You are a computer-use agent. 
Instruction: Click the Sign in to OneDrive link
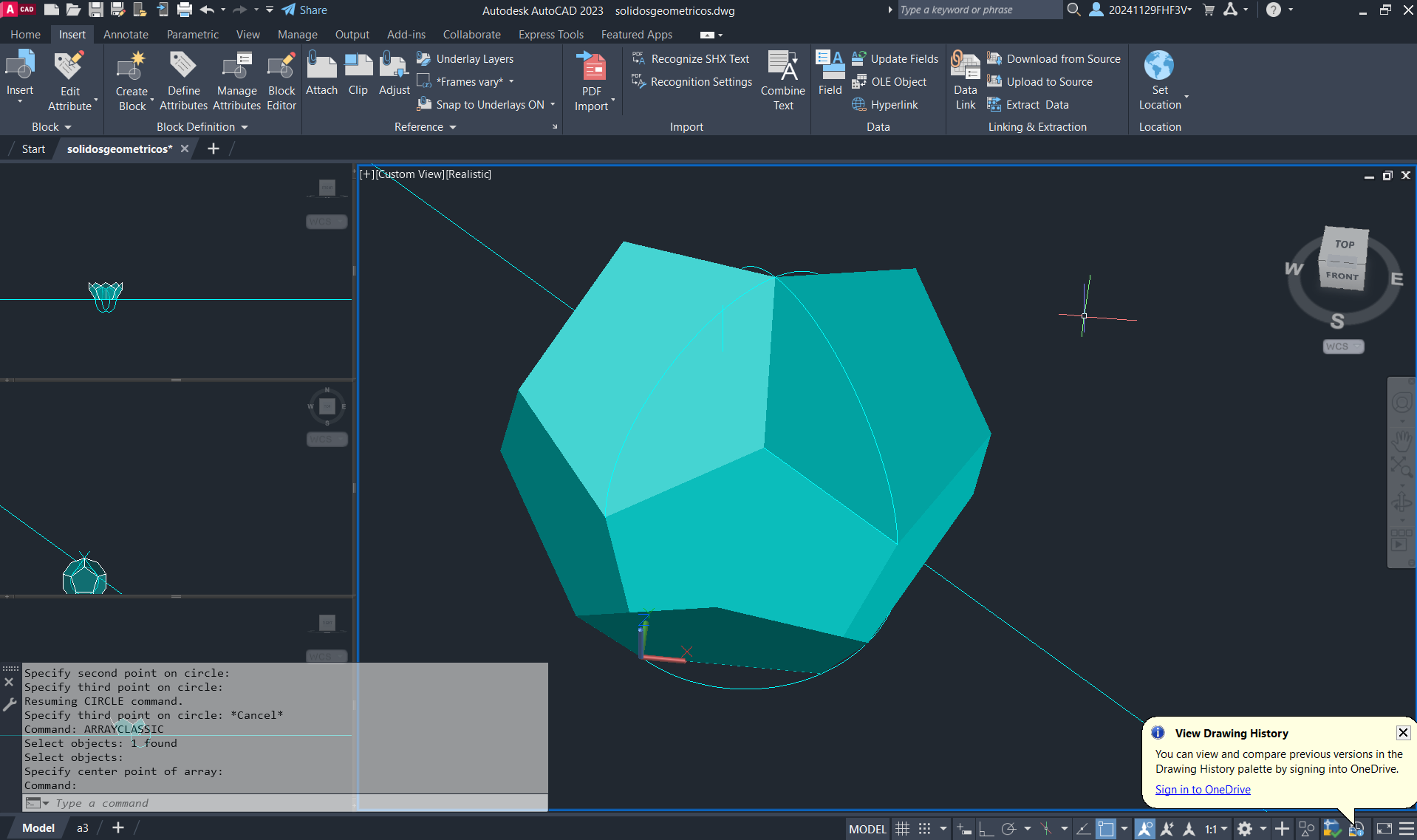point(1202,790)
